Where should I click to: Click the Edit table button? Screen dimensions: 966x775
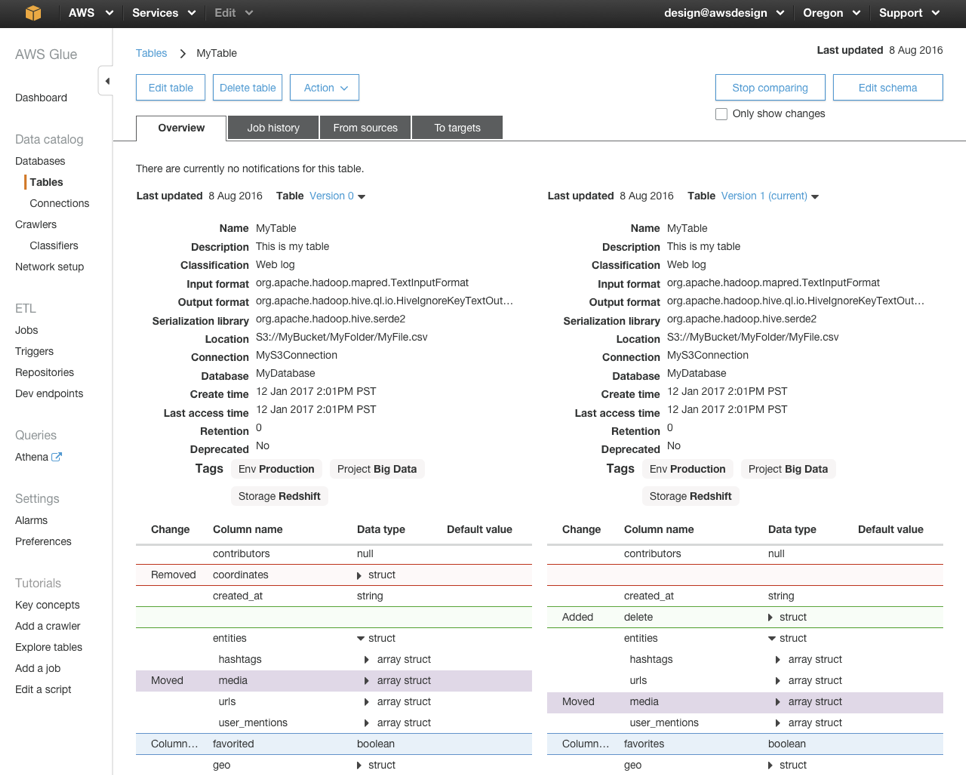[x=171, y=87]
